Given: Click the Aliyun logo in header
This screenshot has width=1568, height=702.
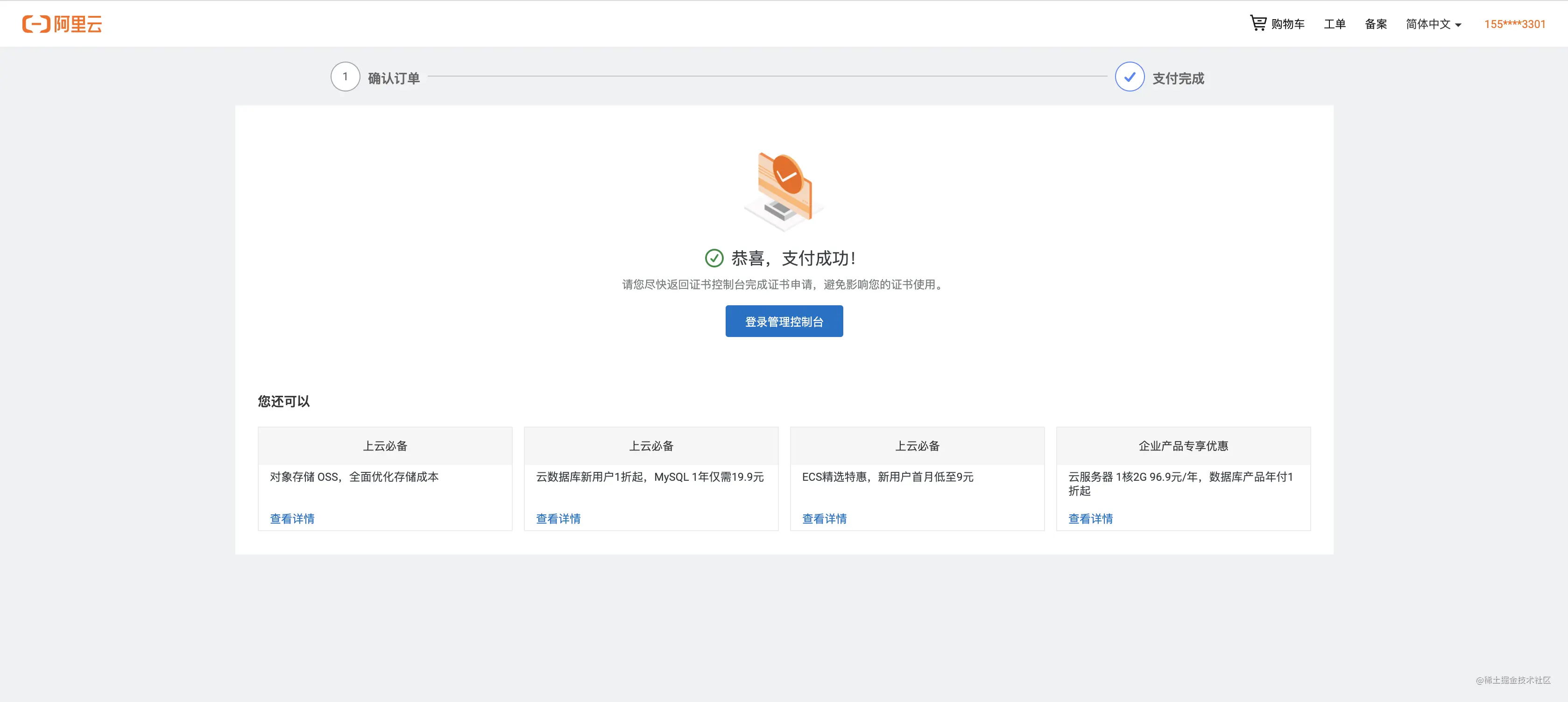Looking at the screenshot, I should tap(62, 24).
